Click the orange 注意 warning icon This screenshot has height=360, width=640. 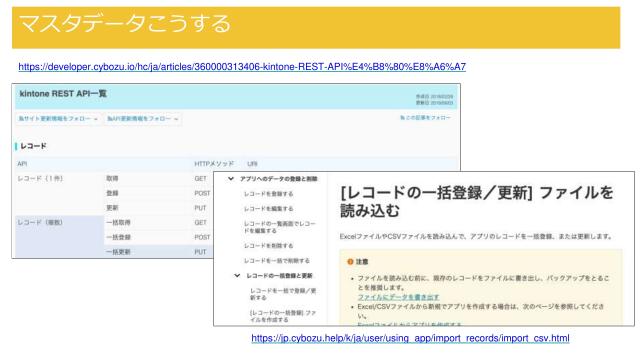coord(350,262)
